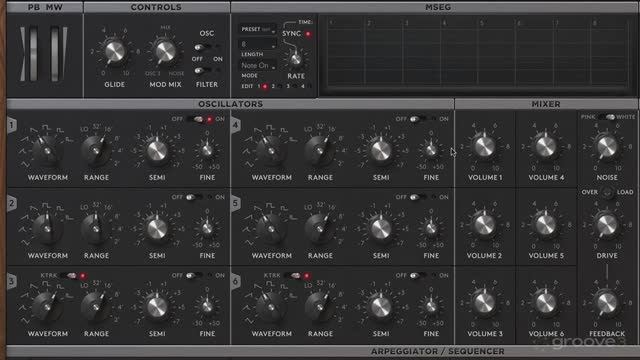Image resolution: width=640 pixels, height=360 pixels.
Task: Open the MSEG Length dropdown
Action: click(257, 44)
